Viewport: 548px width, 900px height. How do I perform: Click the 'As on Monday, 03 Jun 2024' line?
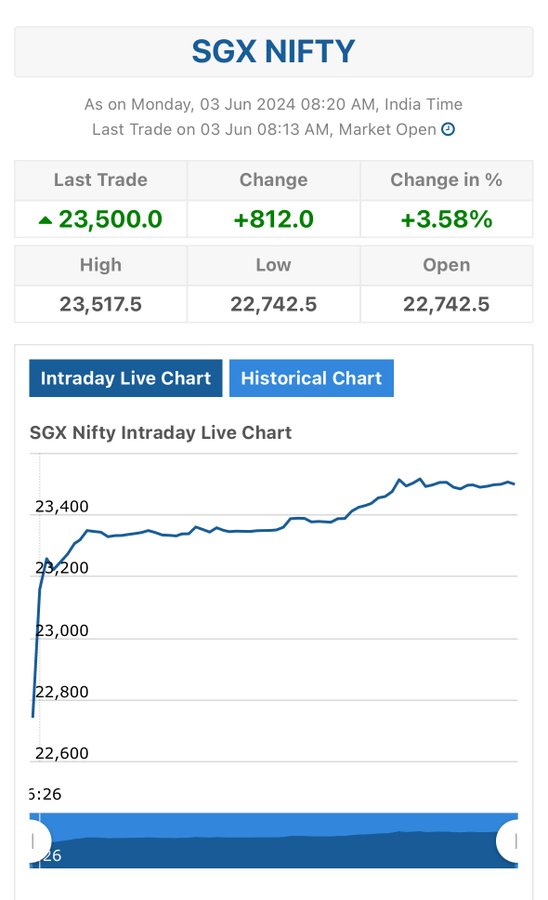tap(274, 104)
